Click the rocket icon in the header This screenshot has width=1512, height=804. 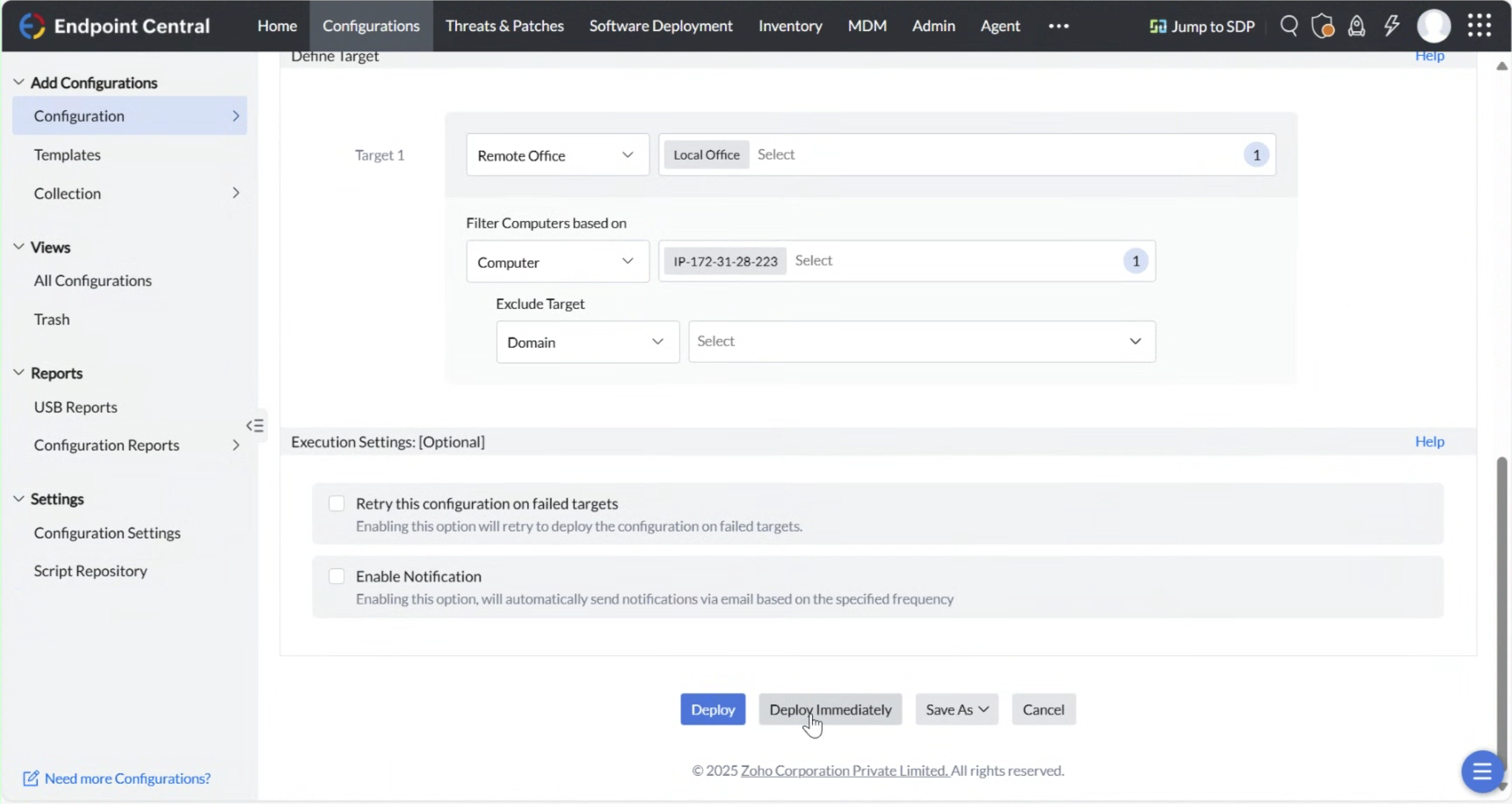tap(1356, 26)
